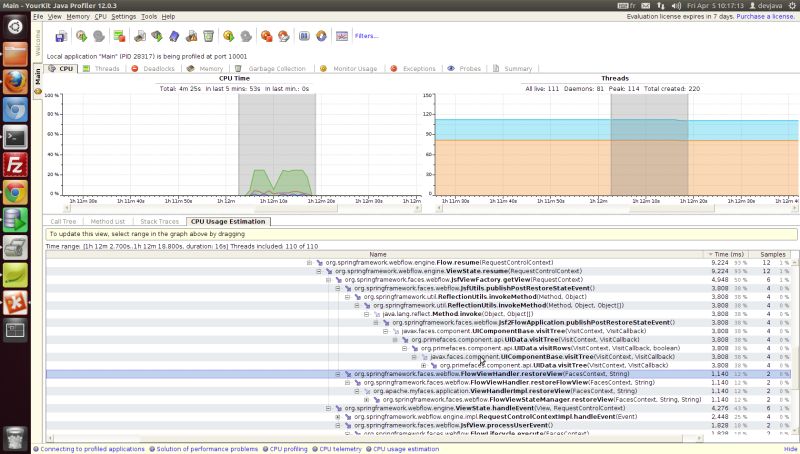Select the Call Tree tab
Screen dimensions: 800x454
click(63, 221)
